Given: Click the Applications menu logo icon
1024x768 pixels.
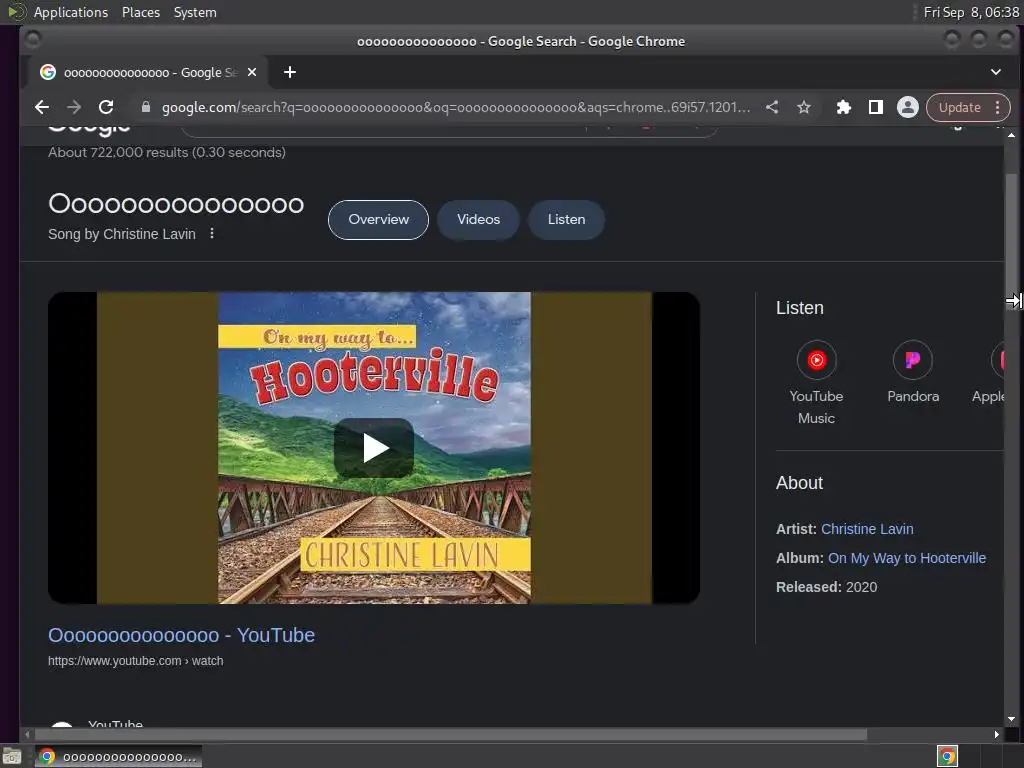Looking at the screenshot, I should click(x=16, y=12).
